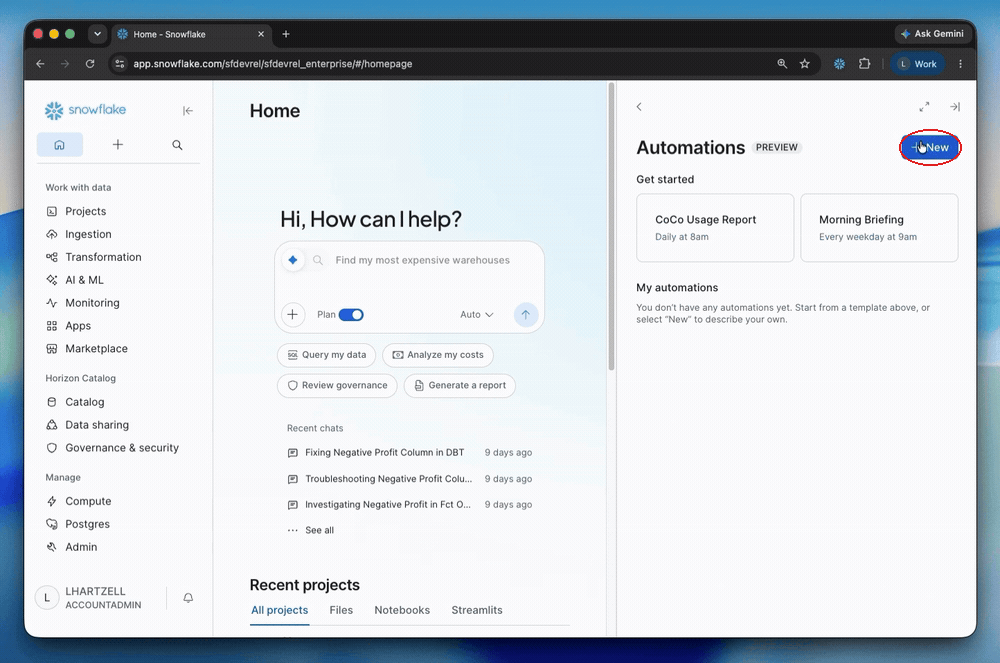
Task: Open Projects in the sidebar
Action: pos(85,211)
